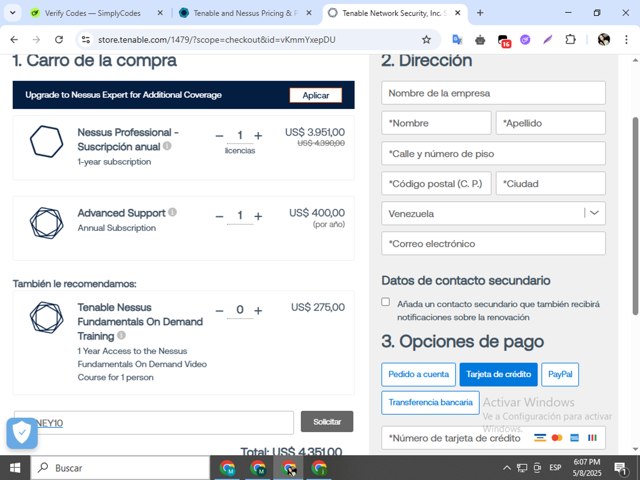Click the purple feather extension icon
Viewport: 640px width, 480px height.
pyautogui.click(x=547, y=40)
